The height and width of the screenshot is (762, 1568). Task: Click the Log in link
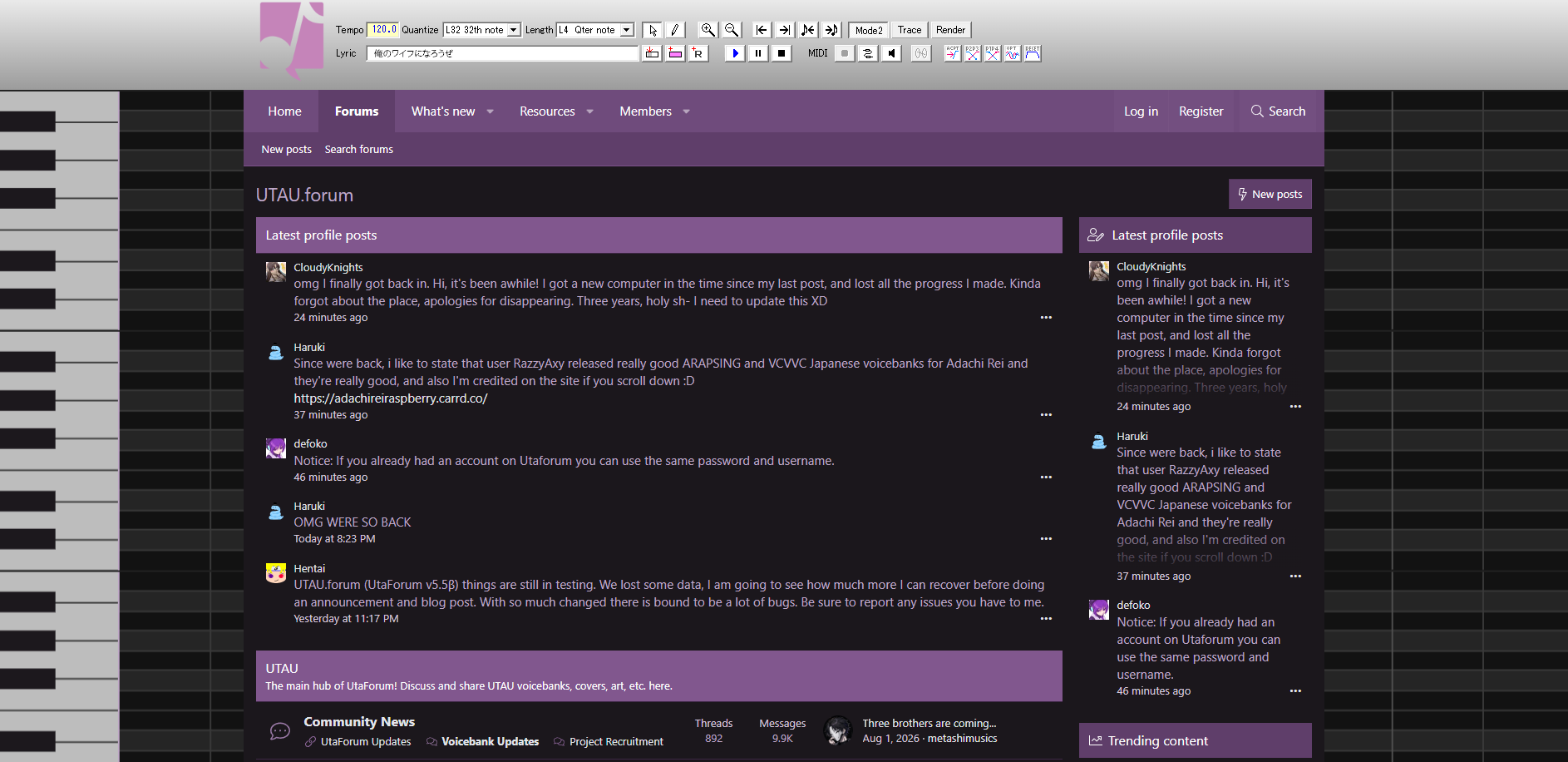tap(1141, 111)
